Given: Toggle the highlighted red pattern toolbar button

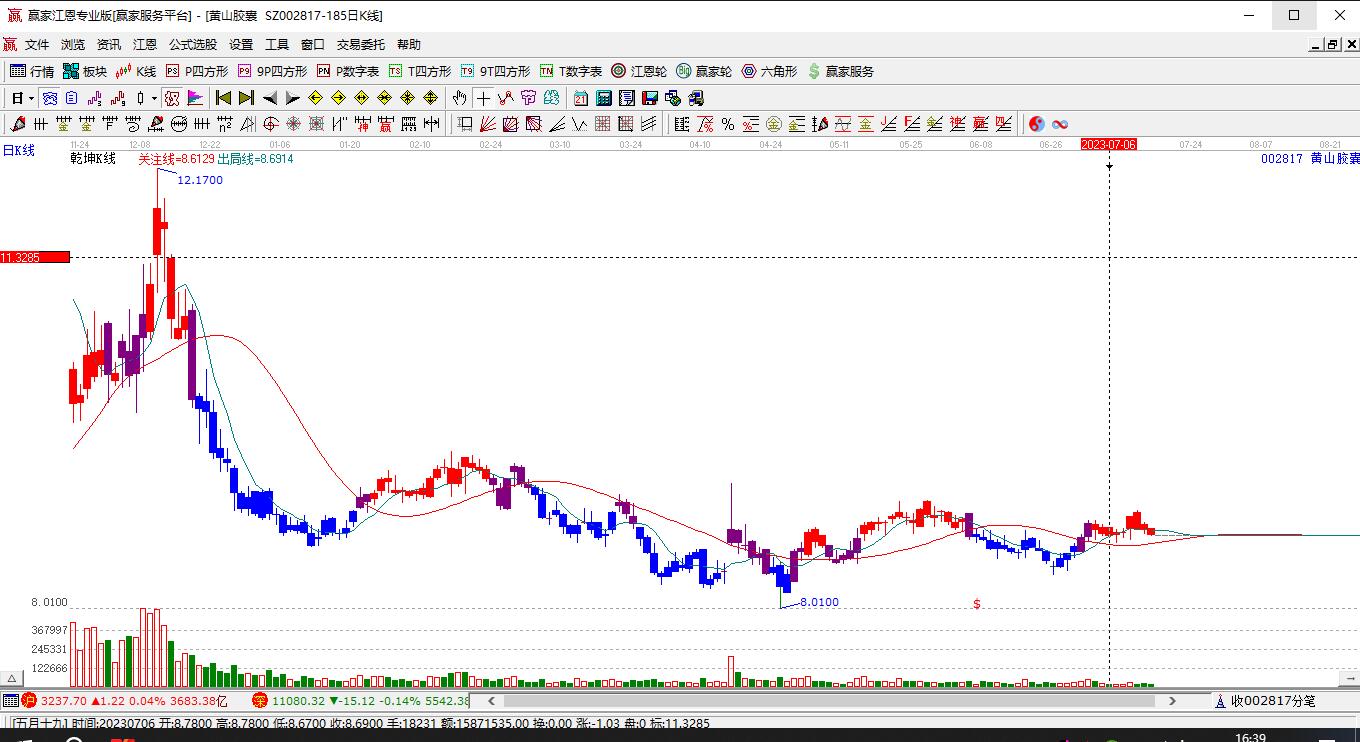Looking at the screenshot, I should tap(172, 98).
